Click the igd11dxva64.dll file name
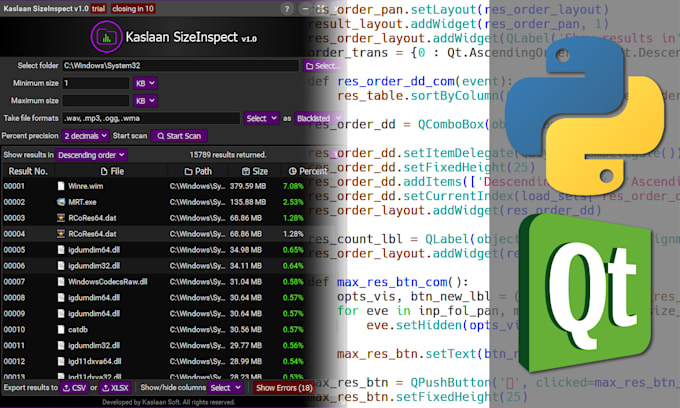 [x=95, y=362]
